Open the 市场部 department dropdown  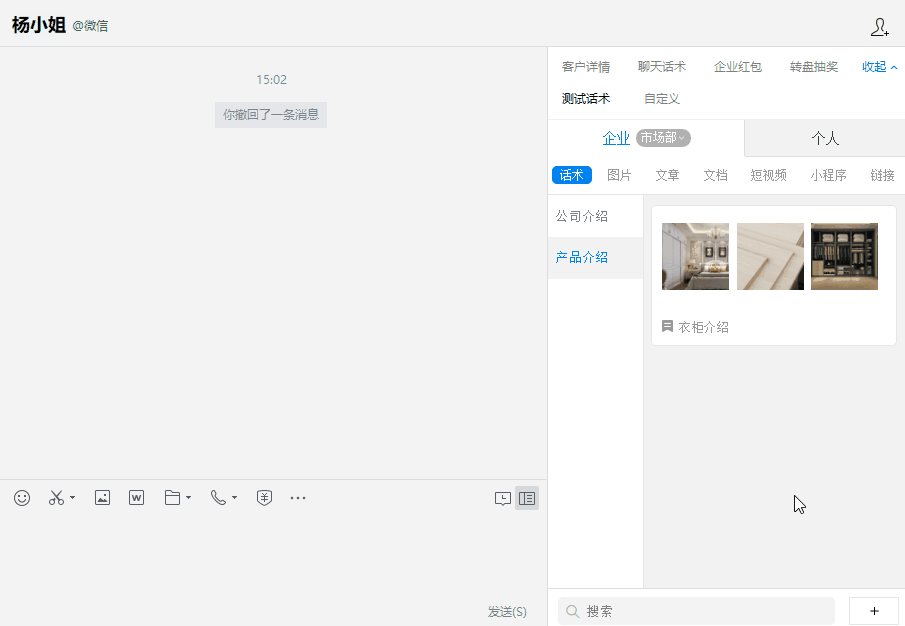[x=663, y=138]
